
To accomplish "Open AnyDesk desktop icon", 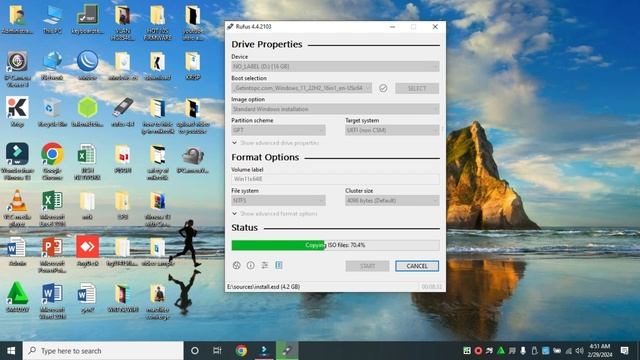I will click(x=87, y=251).
